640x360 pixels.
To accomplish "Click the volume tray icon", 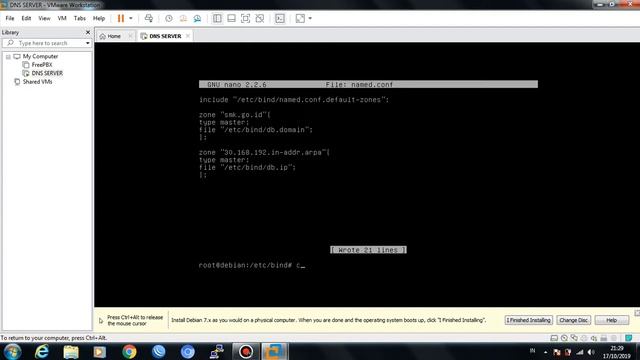I will point(591,352).
